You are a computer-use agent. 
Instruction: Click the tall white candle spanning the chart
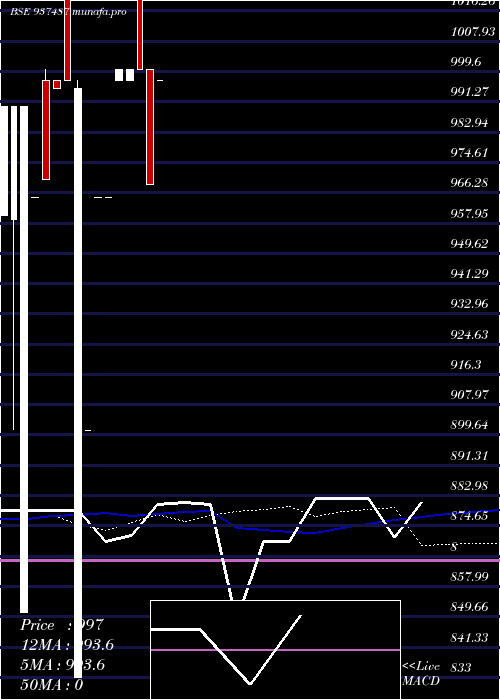pos(78,383)
